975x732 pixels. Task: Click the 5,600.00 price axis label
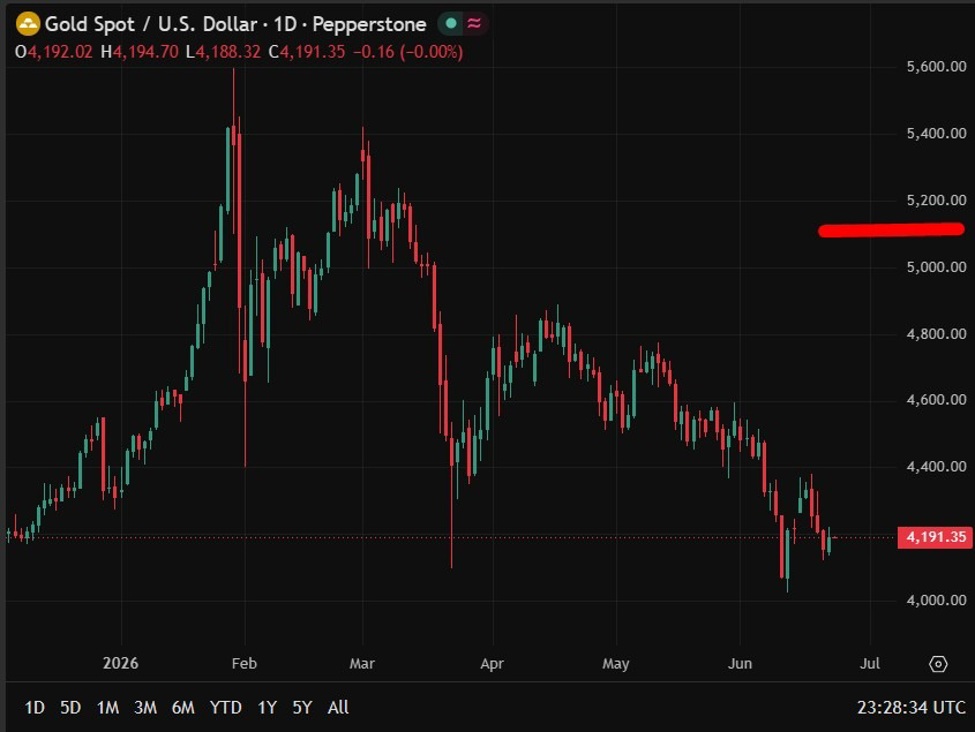[x=936, y=67]
